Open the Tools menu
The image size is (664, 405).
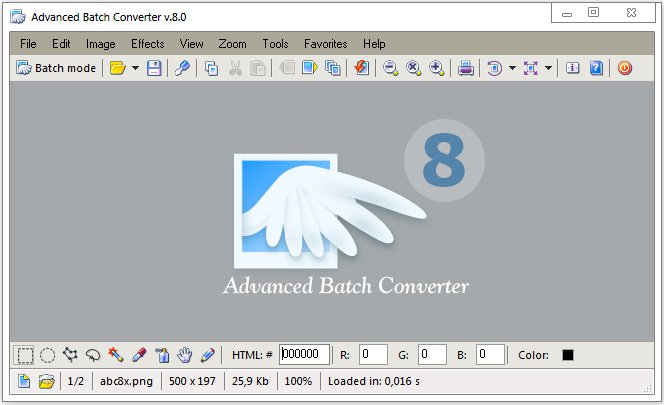tap(275, 44)
